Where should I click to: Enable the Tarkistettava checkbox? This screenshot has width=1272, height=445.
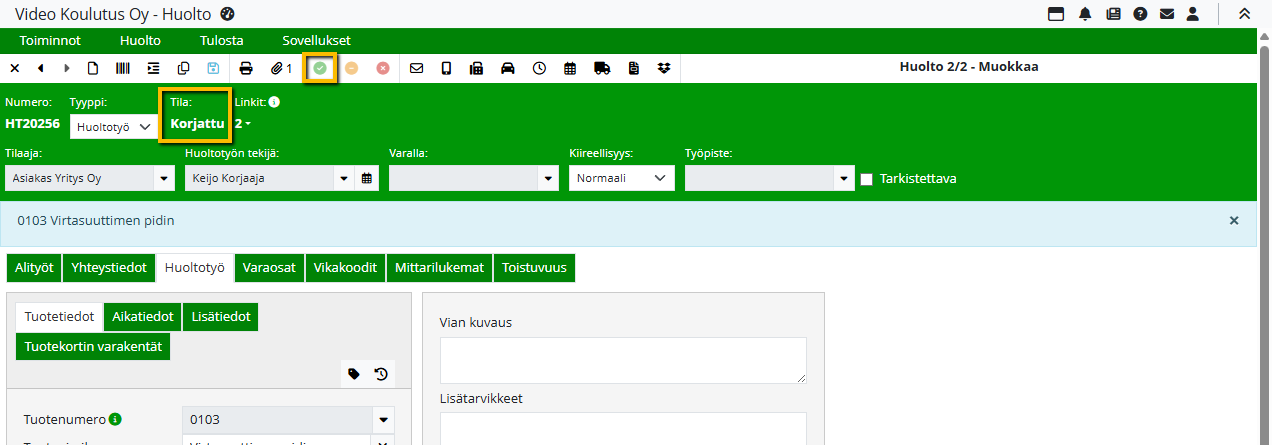(x=867, y=179)
